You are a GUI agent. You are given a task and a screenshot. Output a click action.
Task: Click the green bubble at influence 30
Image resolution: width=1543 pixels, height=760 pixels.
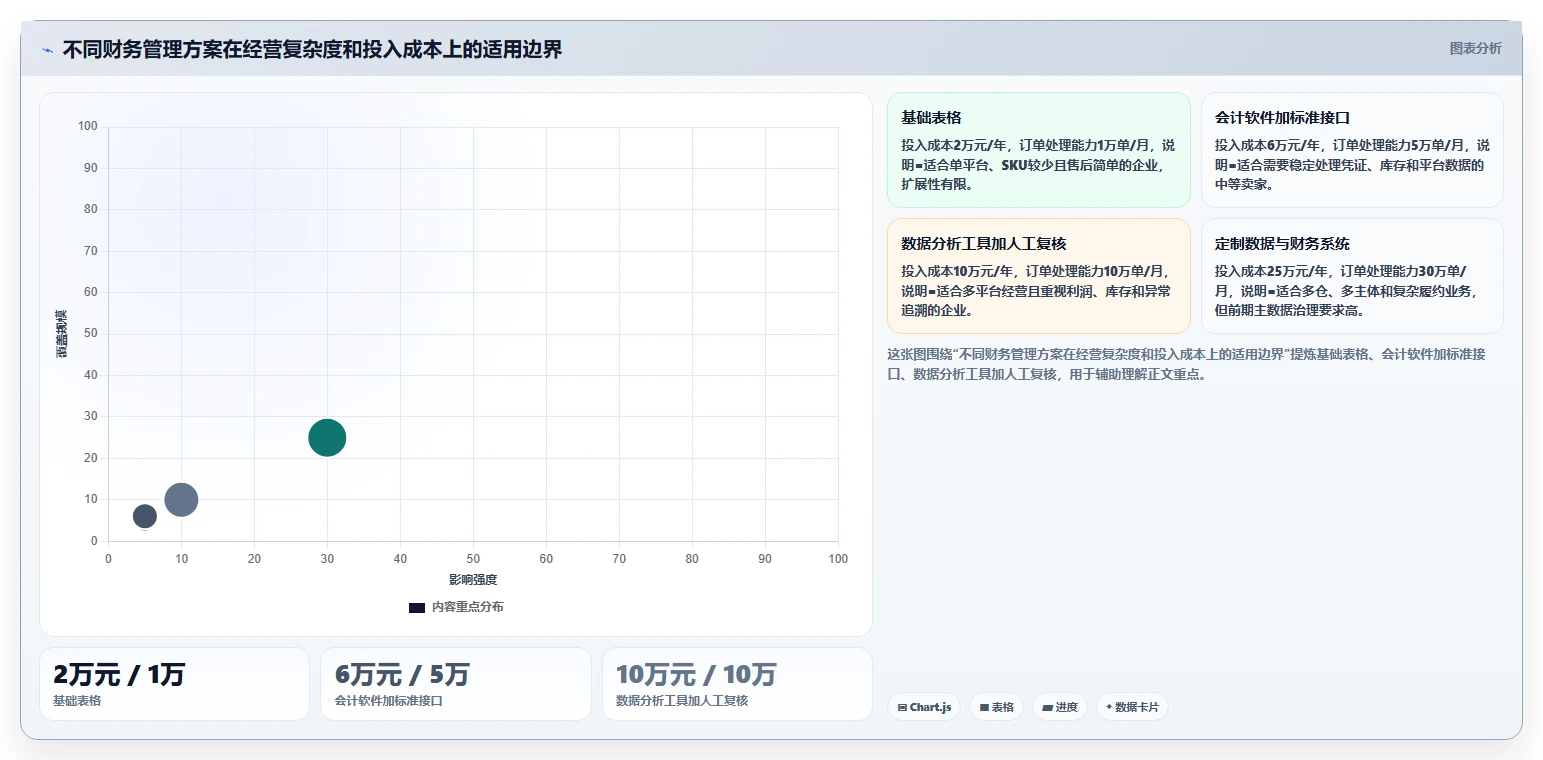pos(327,437)
